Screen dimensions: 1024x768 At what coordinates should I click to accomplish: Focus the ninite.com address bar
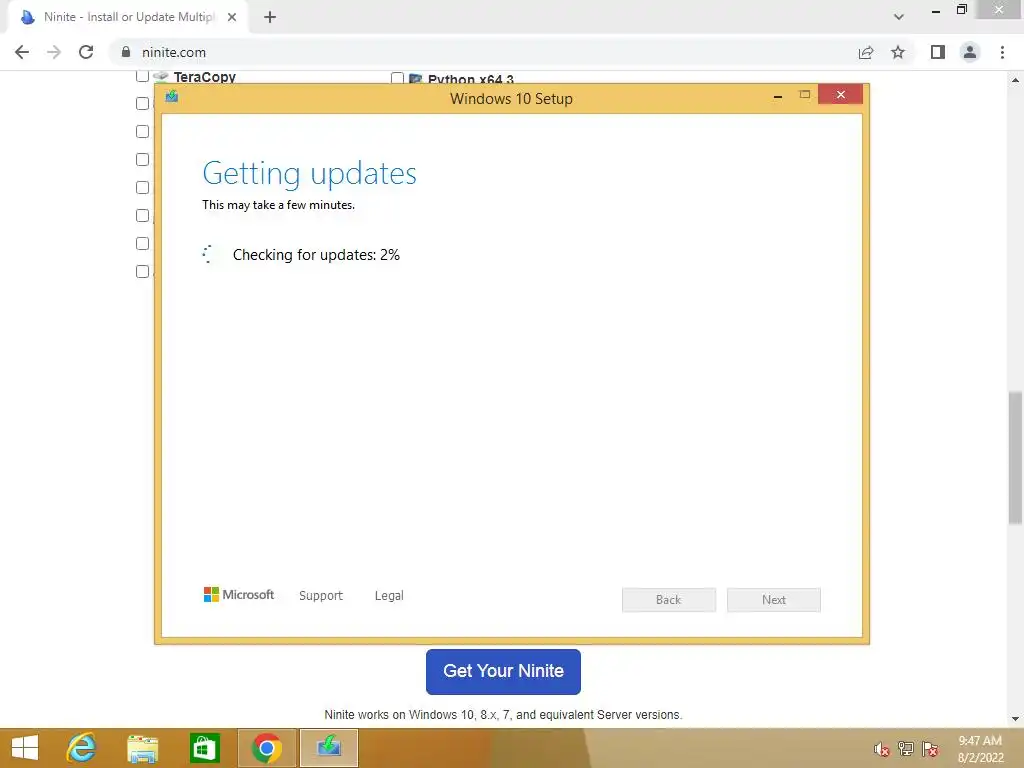click(483, 52)
